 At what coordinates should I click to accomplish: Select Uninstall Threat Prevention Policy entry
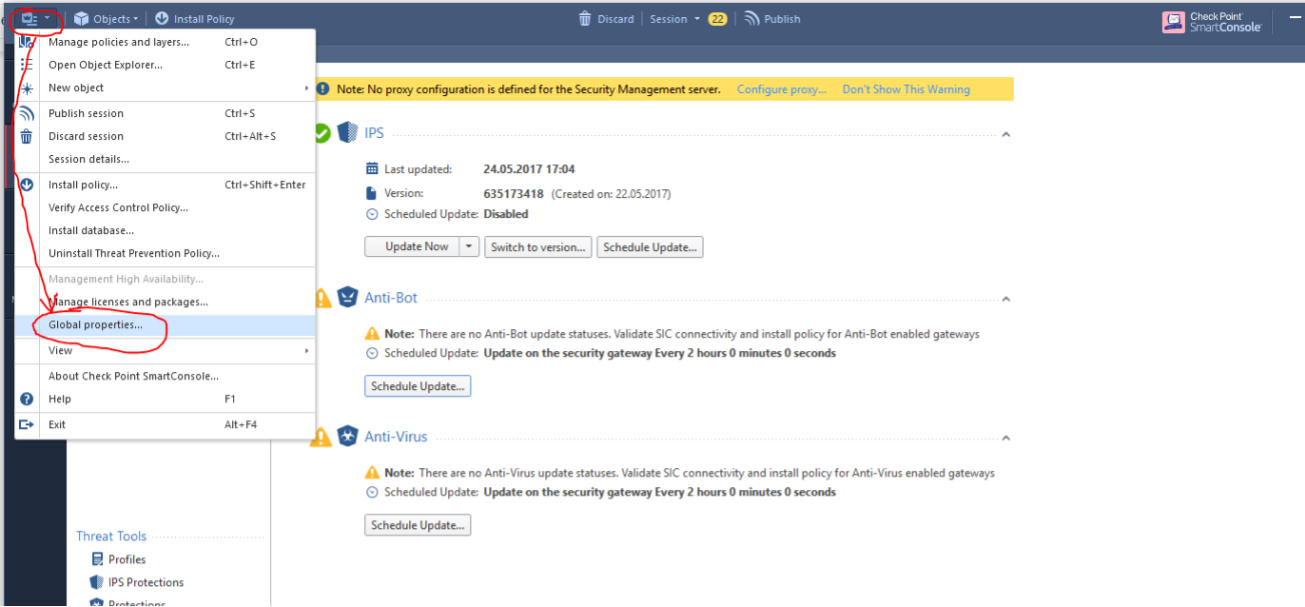tap(165, 254)
